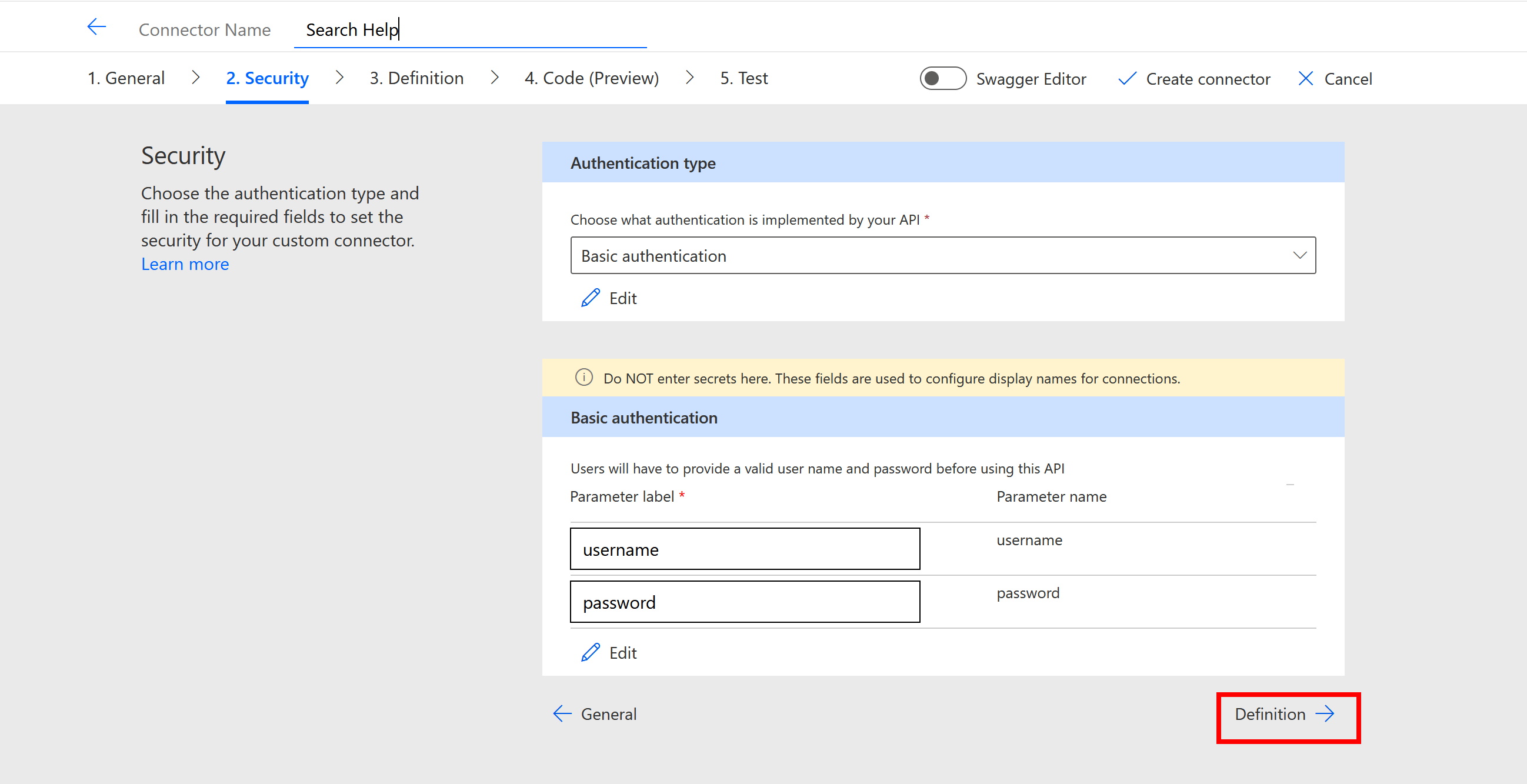Click right arrow icon next to Definition
The width and height of the screenshot is (1527, 784).
pos(1325,713)
